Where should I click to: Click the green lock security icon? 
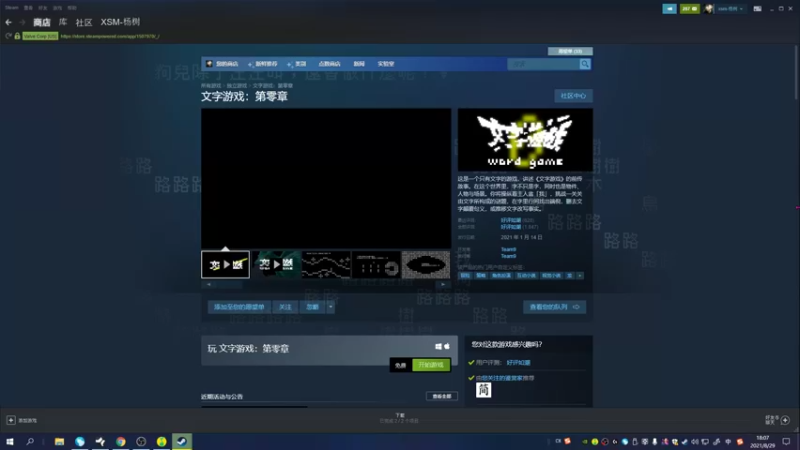pos(17,36)
